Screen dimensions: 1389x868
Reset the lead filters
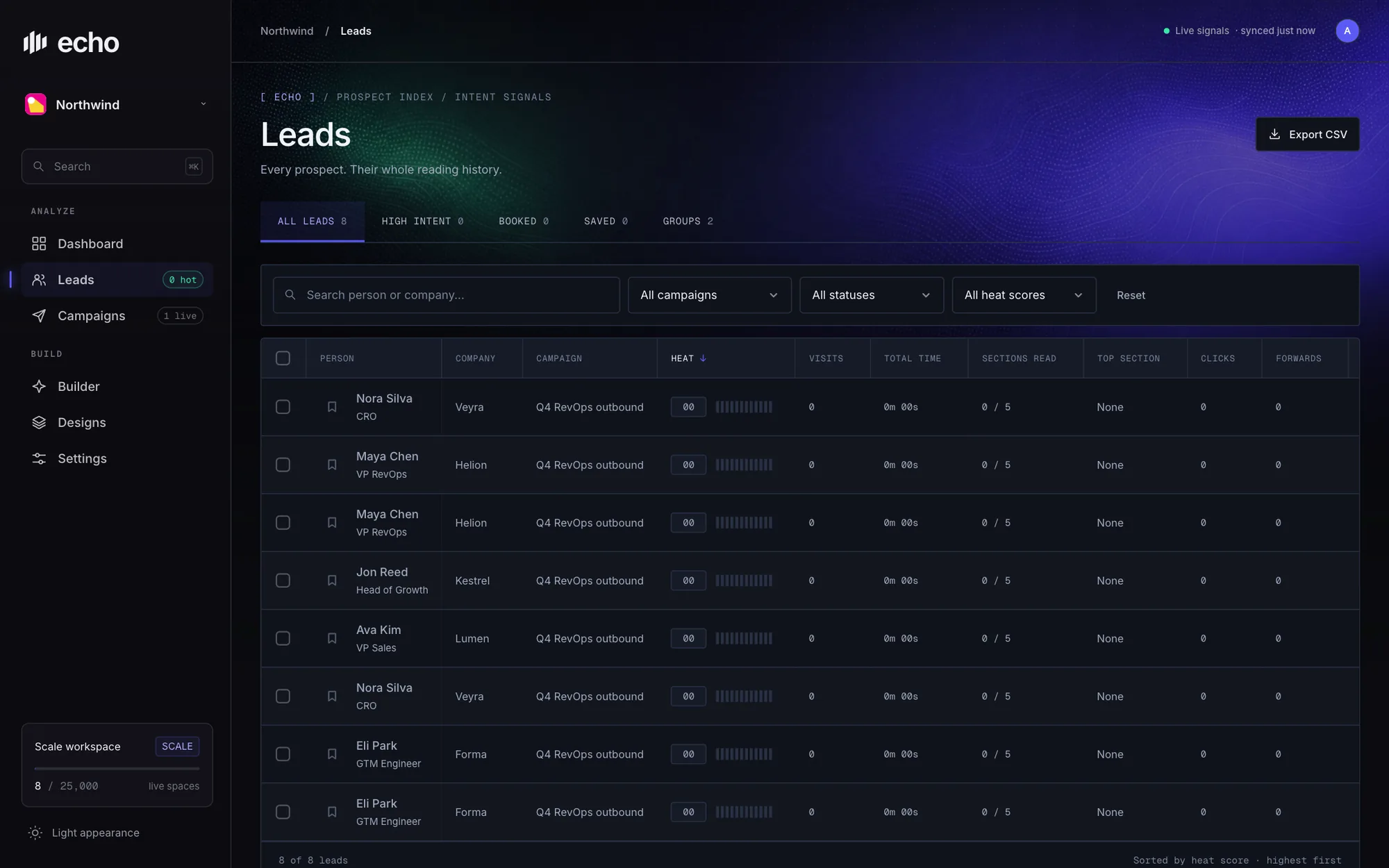[1131, 295]
